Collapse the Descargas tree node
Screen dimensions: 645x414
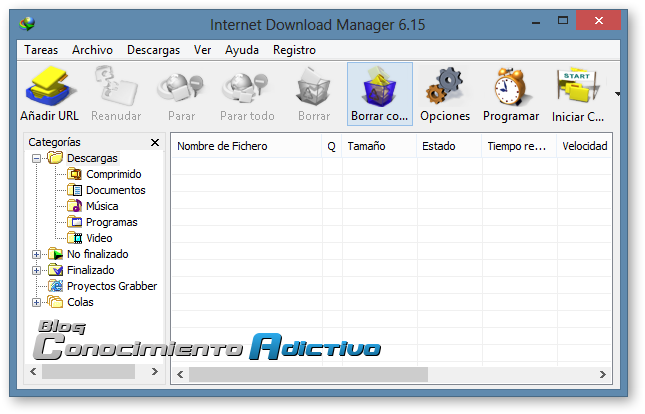tap(36, 158)
